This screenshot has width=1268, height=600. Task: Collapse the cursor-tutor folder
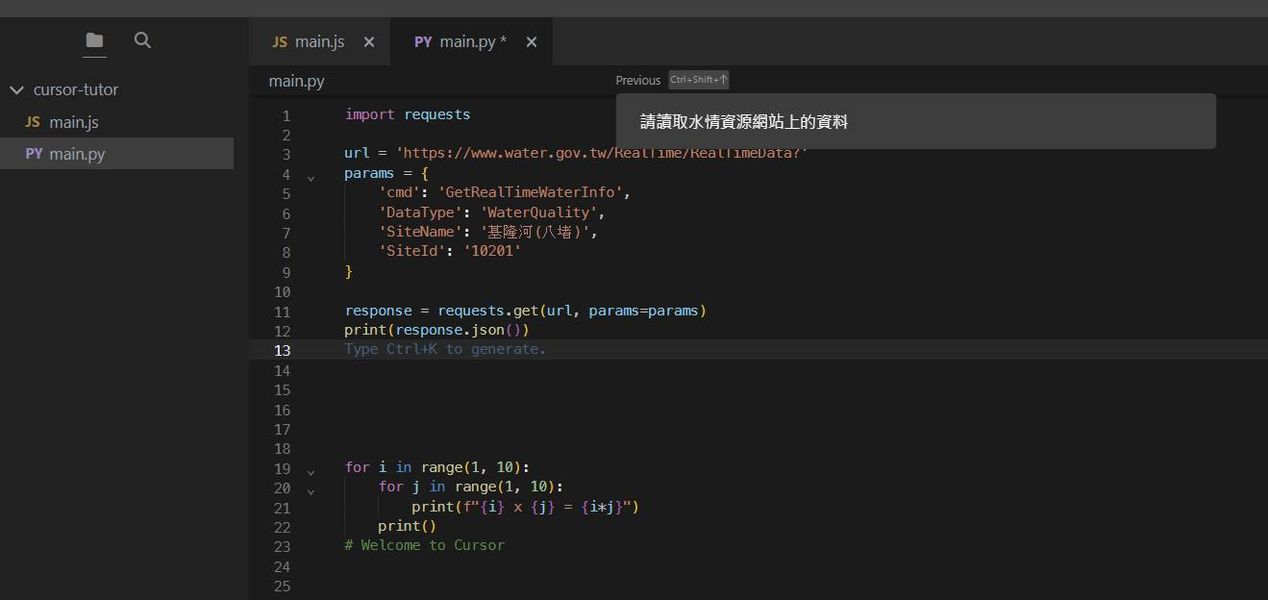click(x=16, y=90)
